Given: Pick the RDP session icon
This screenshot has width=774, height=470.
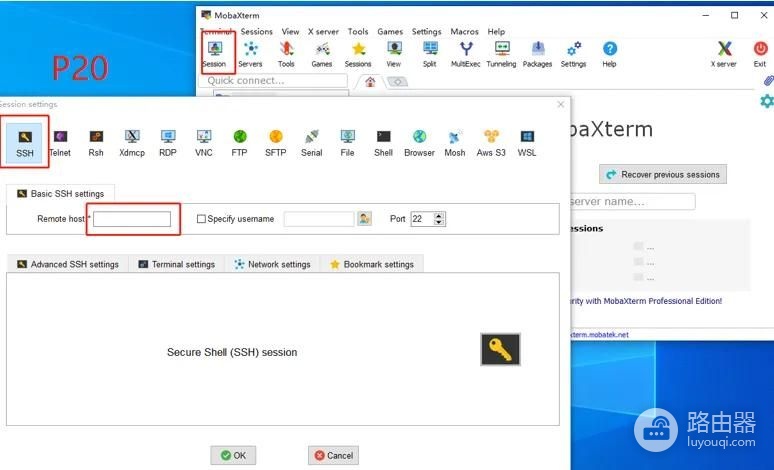Looking at the screenshot, I should pyautogui.click(x=168, y=143).
